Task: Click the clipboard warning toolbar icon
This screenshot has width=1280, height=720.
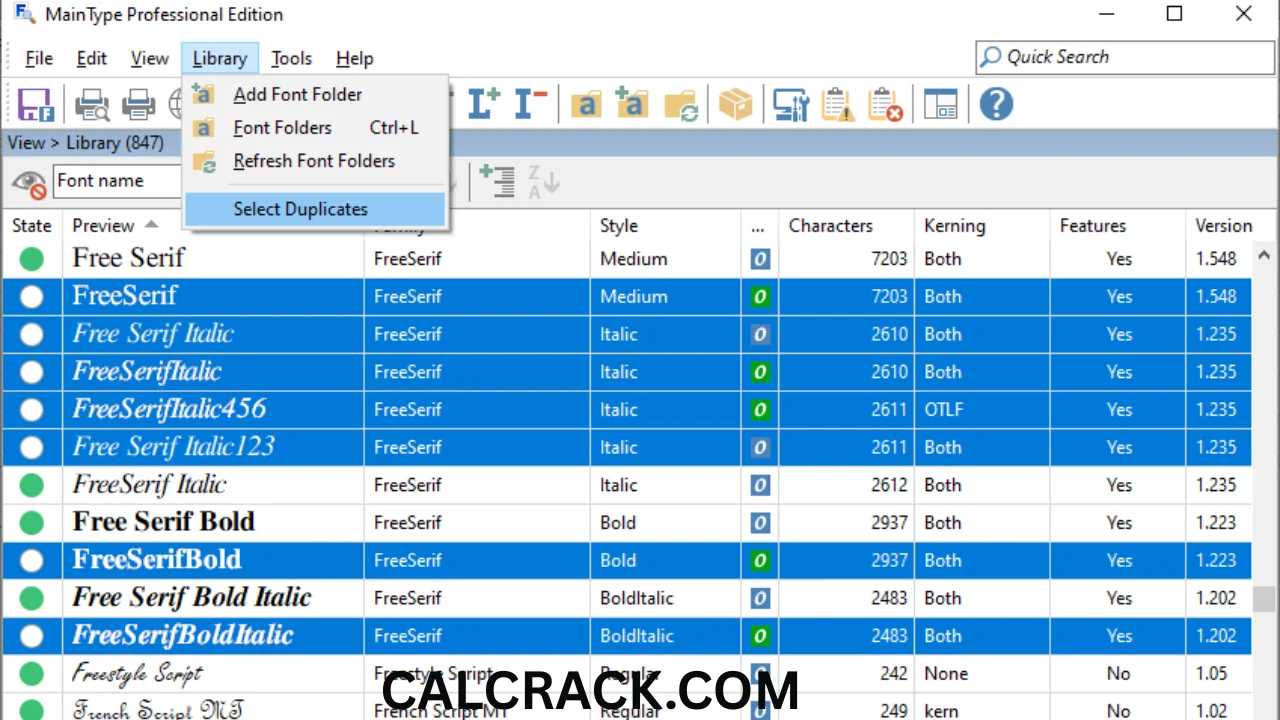Action: 837,104
